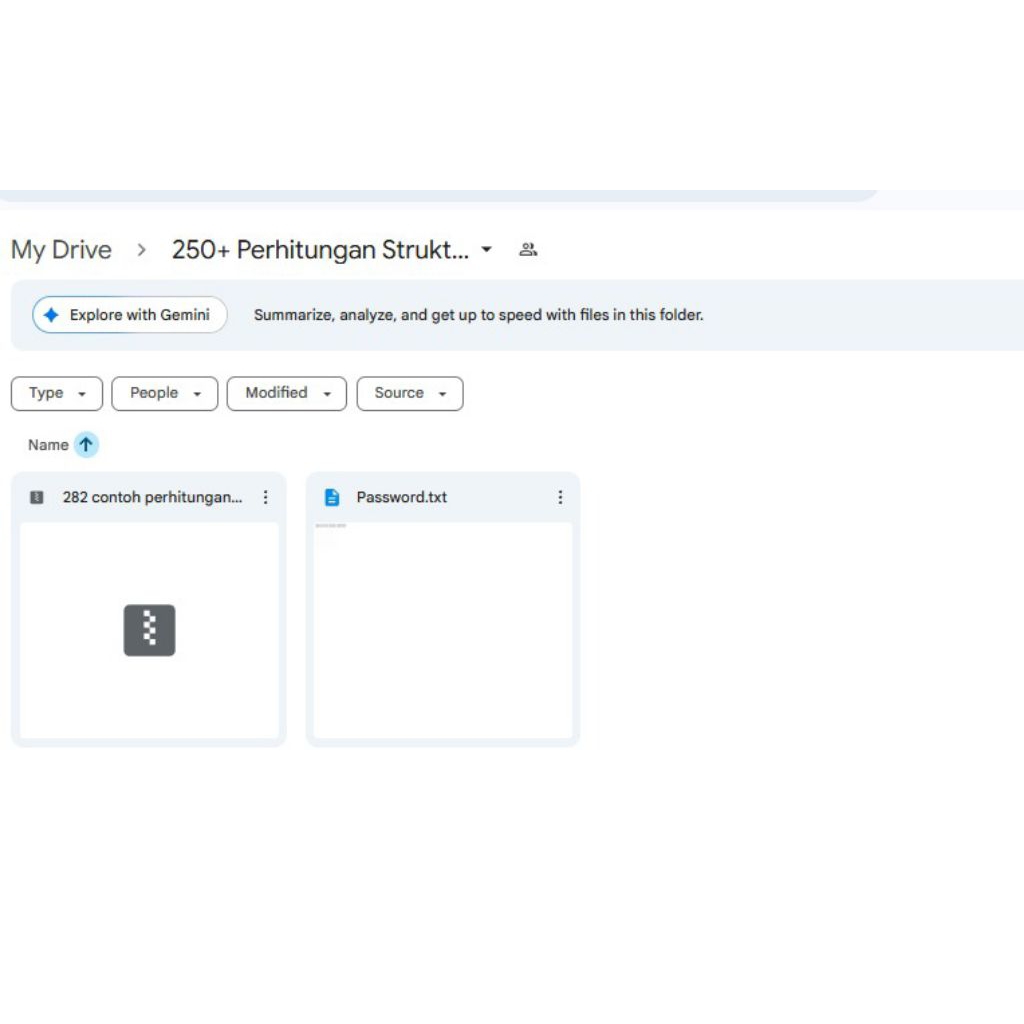Click Explore with Gemini button
The height and width of the screenshot is (1024, 1024).
coord(129,315)
